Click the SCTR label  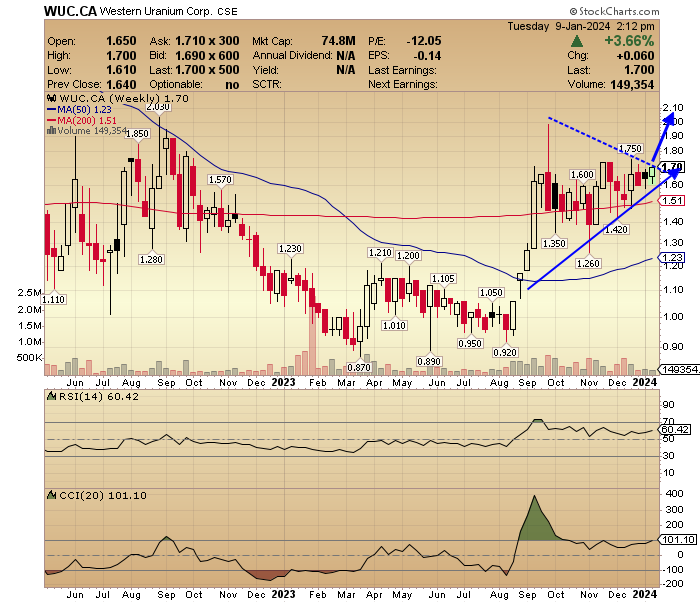click(x=267, y=84)
